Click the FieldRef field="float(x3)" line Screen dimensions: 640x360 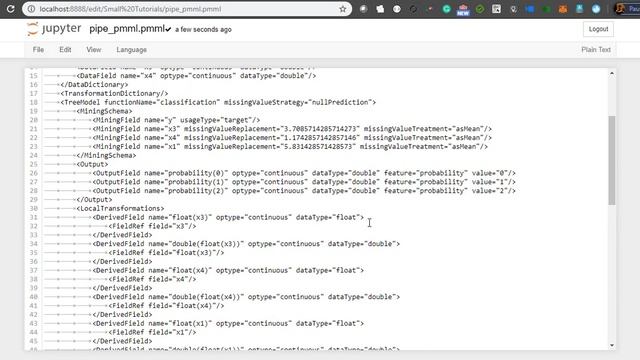167,253
